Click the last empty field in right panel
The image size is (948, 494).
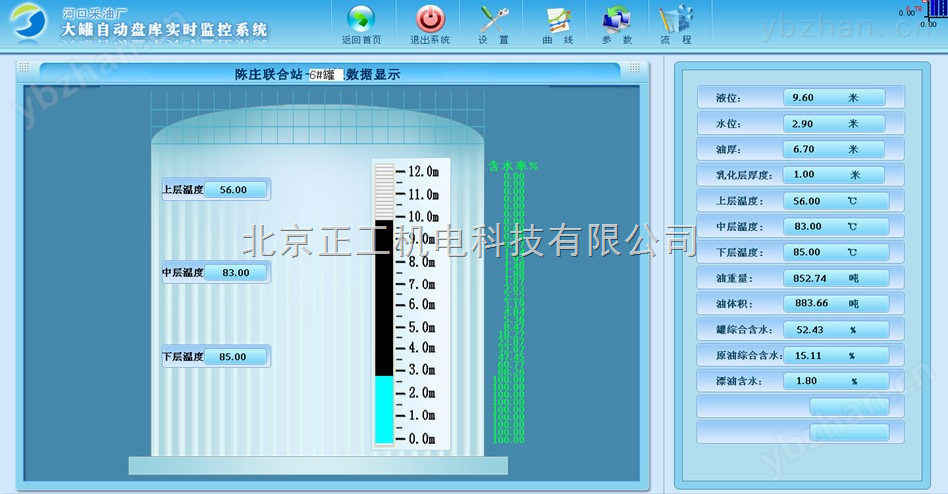tap(849, 432)
